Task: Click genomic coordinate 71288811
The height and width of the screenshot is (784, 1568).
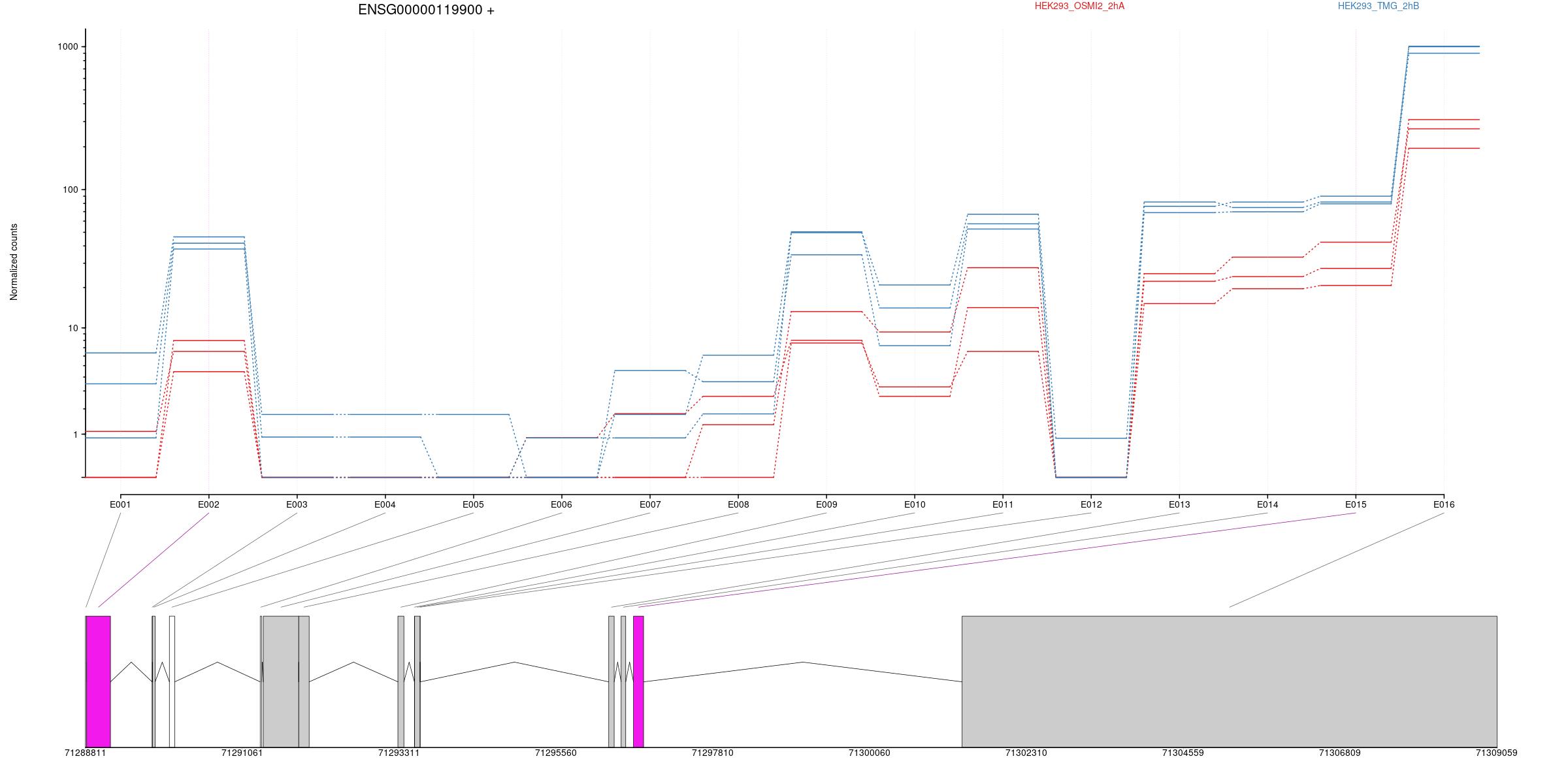Action: tap(85, 753)
